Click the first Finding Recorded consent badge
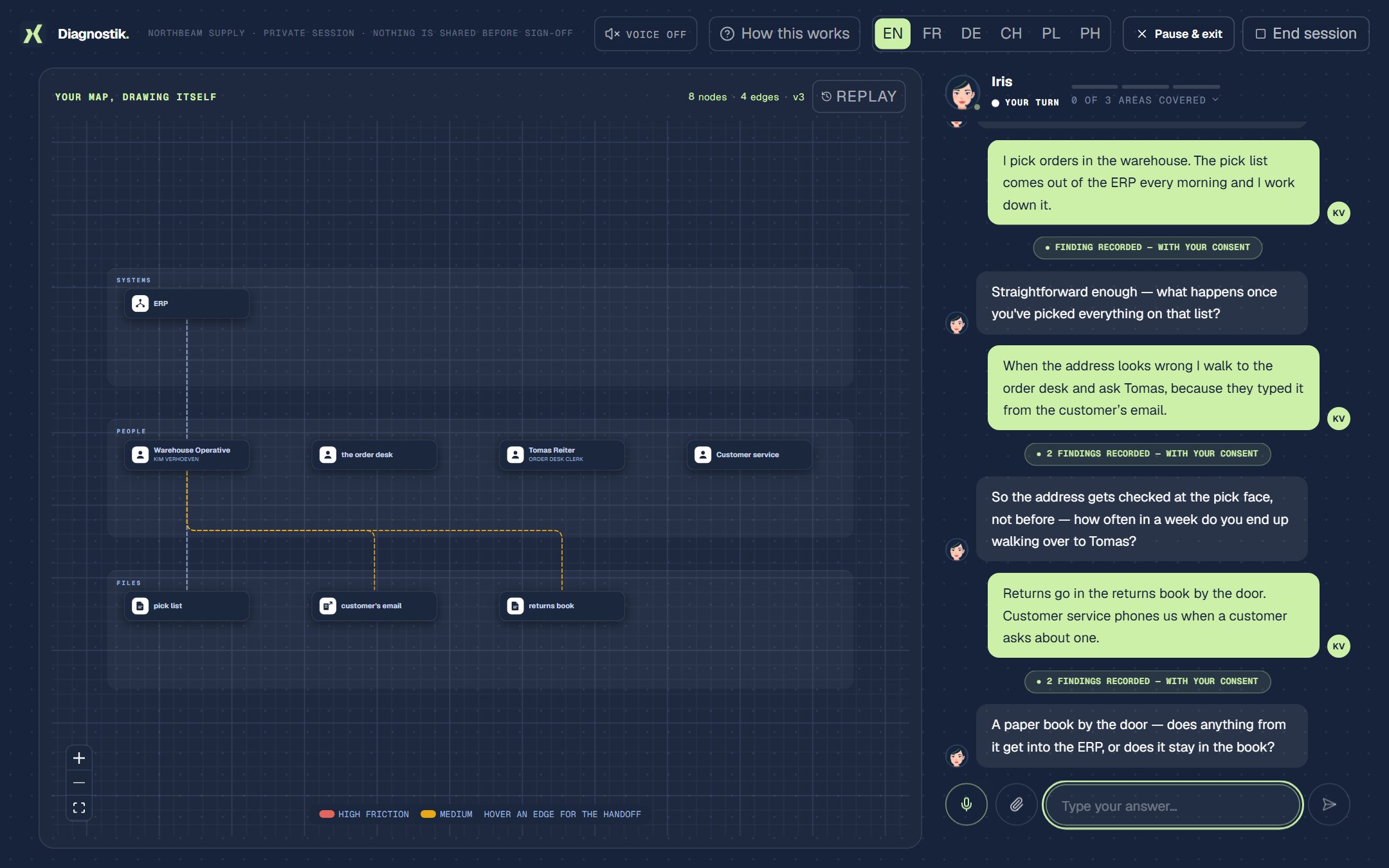1389x868 pixels. coord(1147,248)
